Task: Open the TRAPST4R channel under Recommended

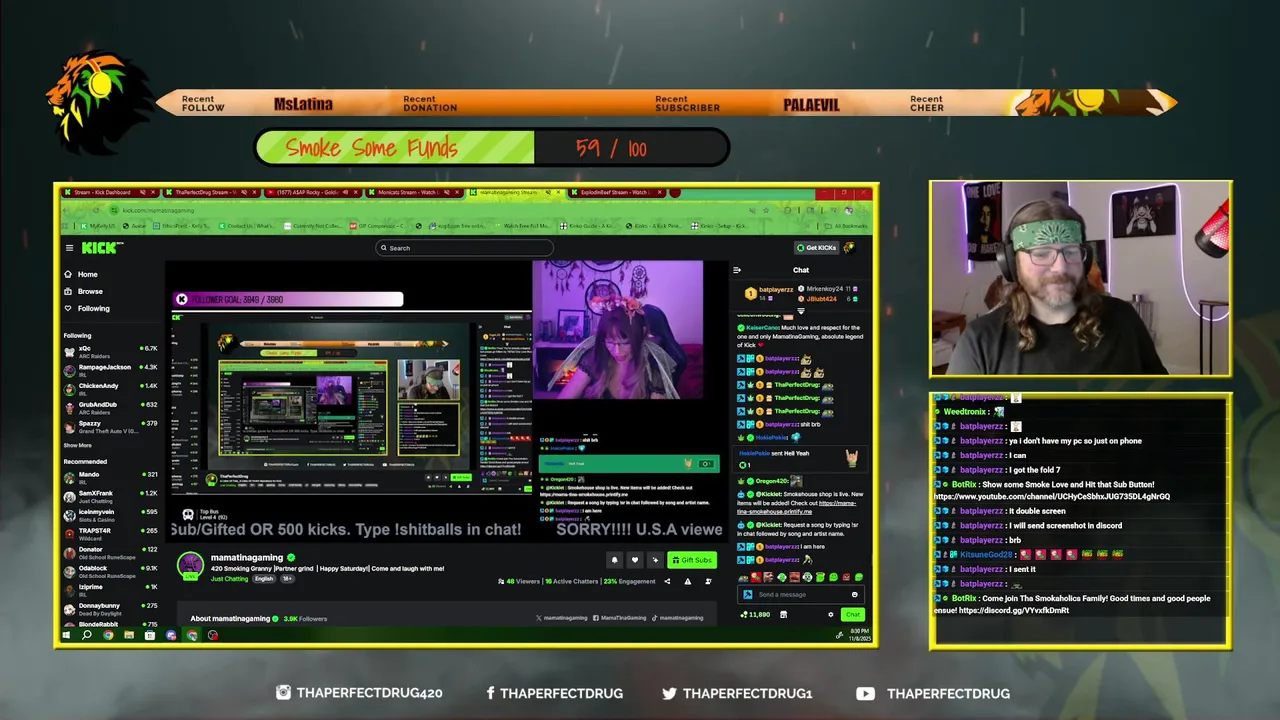Action: (110, 533)
